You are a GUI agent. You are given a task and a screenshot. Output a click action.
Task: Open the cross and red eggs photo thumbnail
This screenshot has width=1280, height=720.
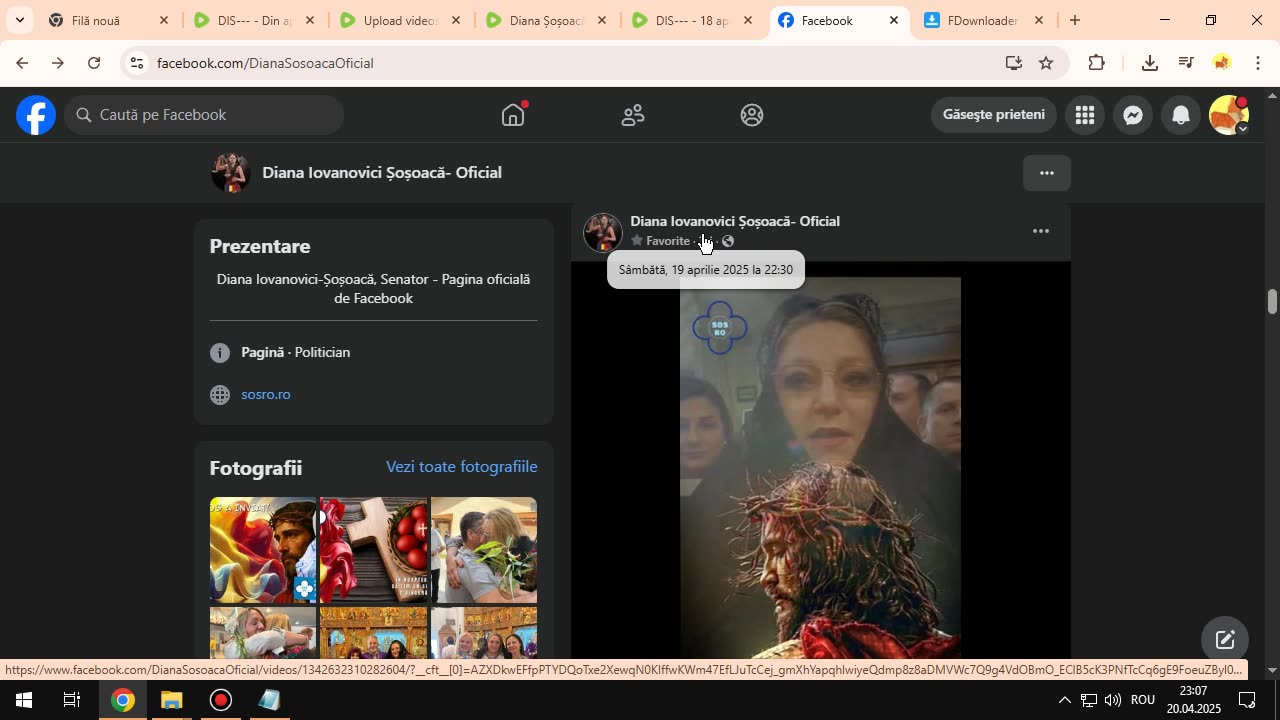373,550
